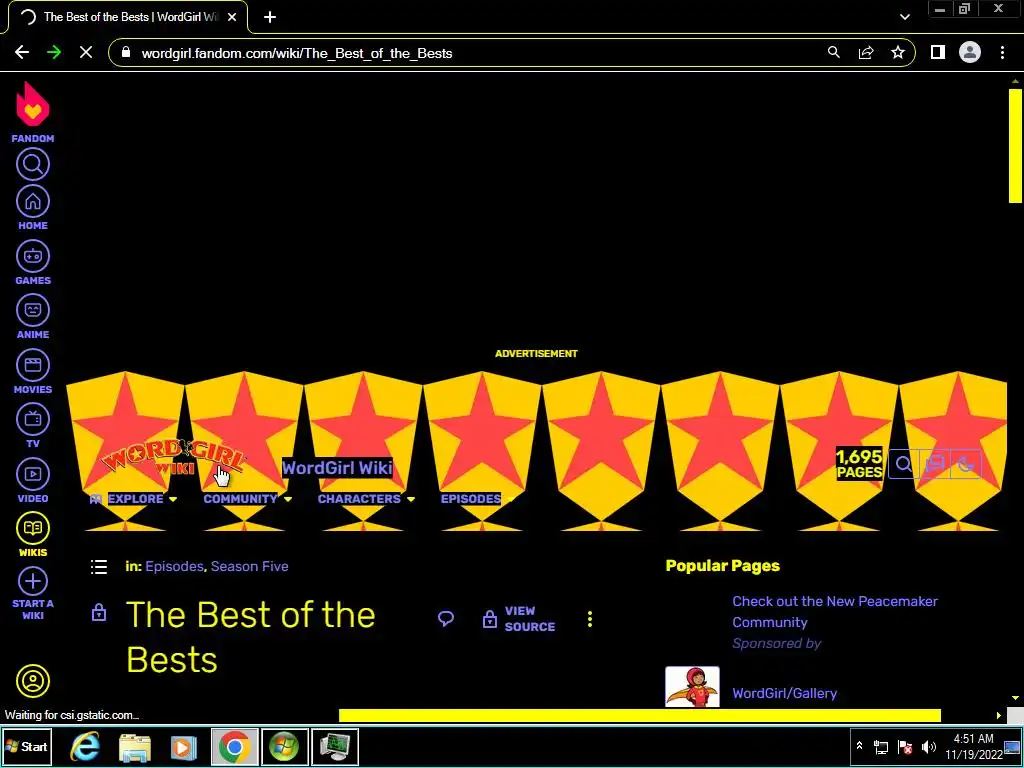The height and width of the screenshot is (768, 1024).
Task: Open the Episodes category link
Action: pos(174,566)
